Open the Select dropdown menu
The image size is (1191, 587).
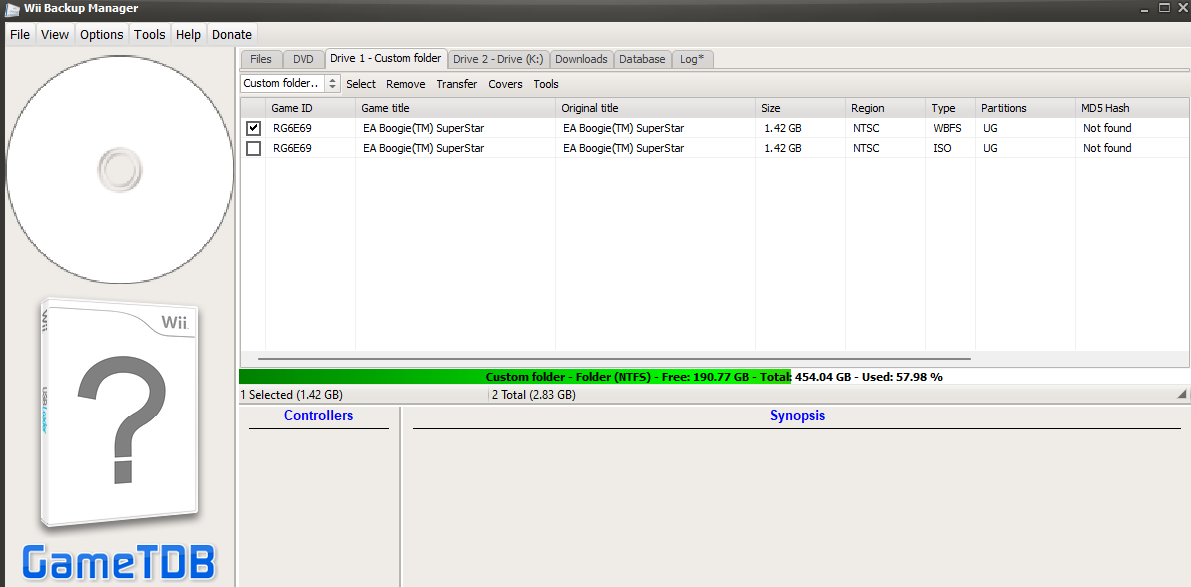[361, 84]
